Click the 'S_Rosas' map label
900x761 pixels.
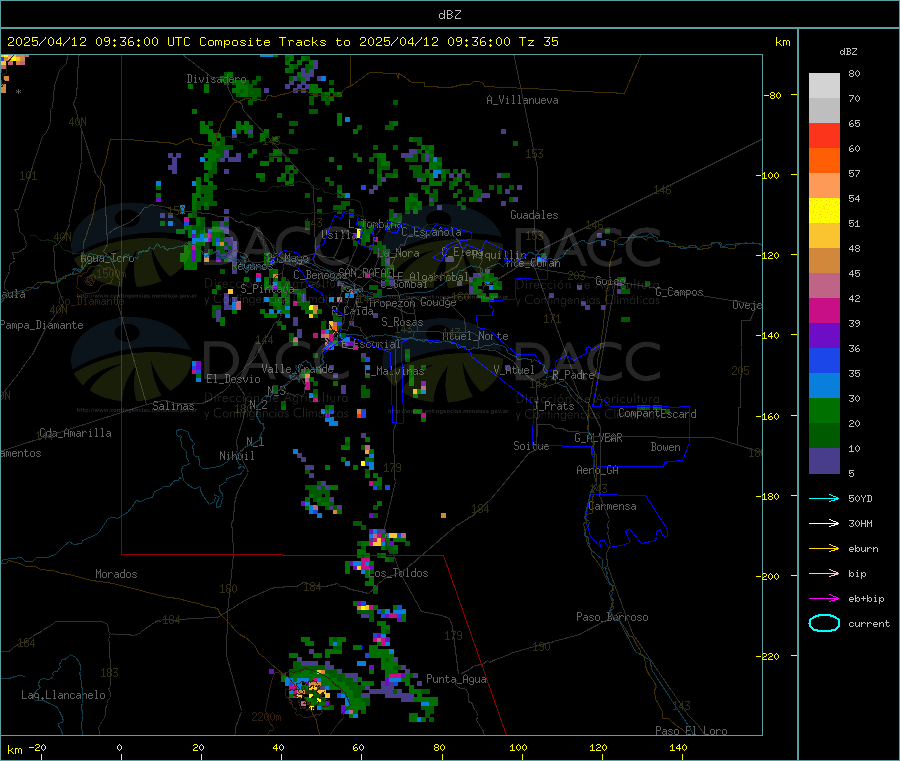pyautogui.click(x=402, y=322)
